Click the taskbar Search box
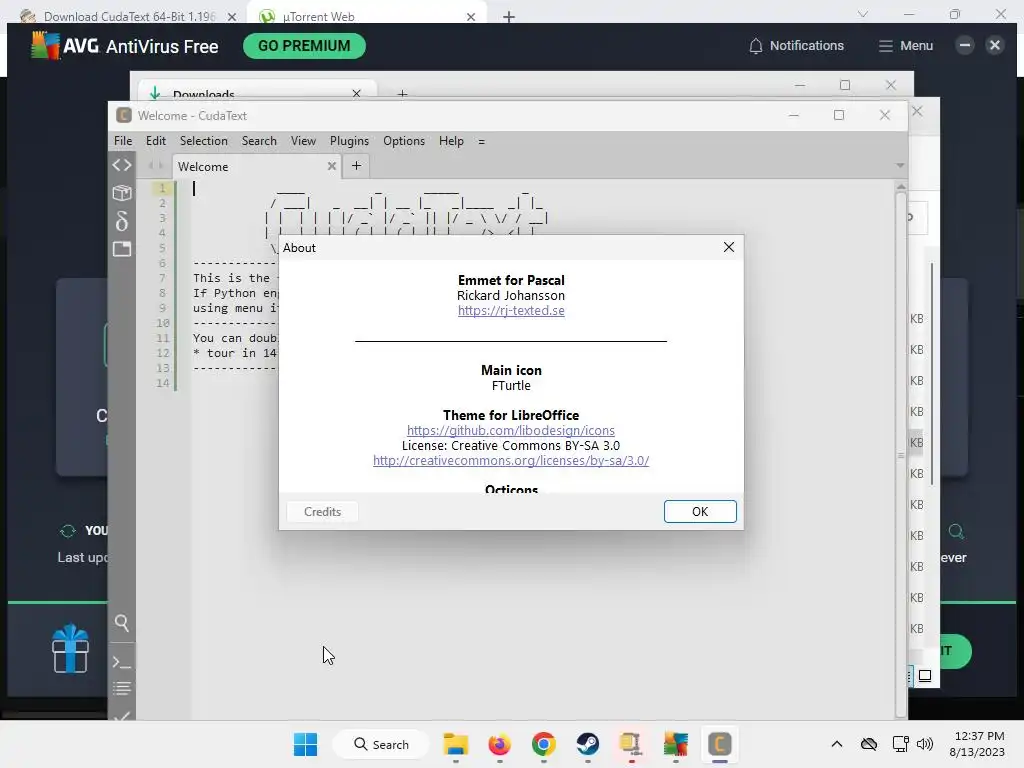1024x768 pixels. pos(381,744)
